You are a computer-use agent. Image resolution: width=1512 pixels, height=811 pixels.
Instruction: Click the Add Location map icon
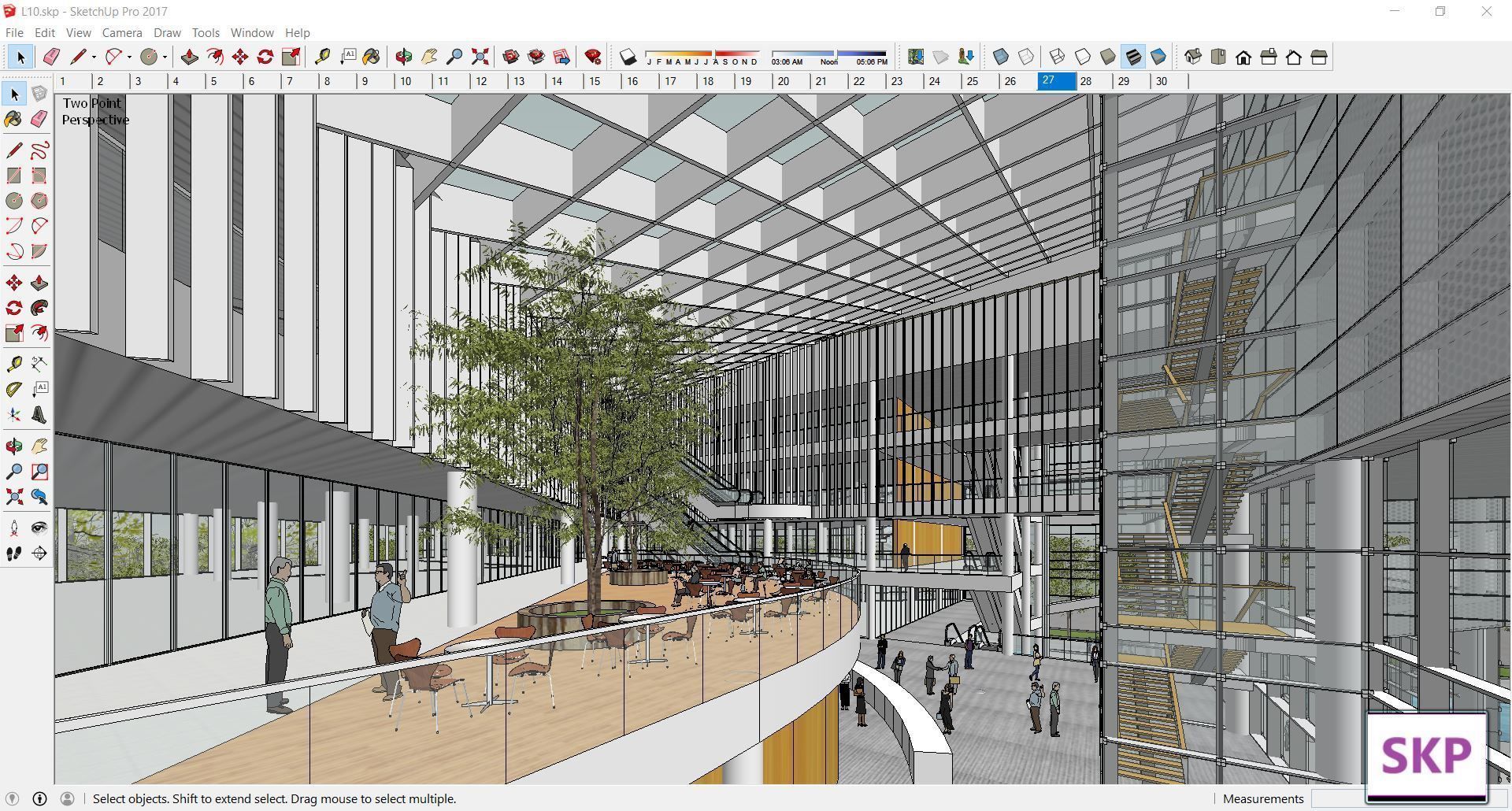point(915,57)
